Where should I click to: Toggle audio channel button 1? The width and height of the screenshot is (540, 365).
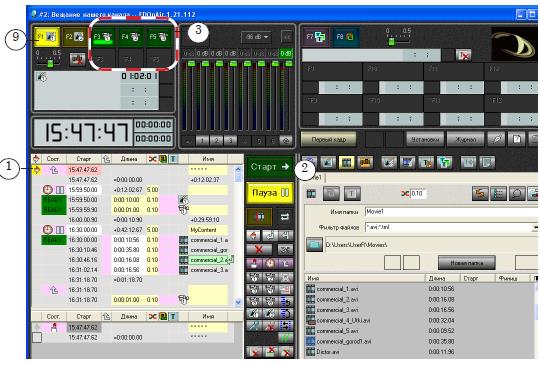pyautogui.click(x=202, y=140)
